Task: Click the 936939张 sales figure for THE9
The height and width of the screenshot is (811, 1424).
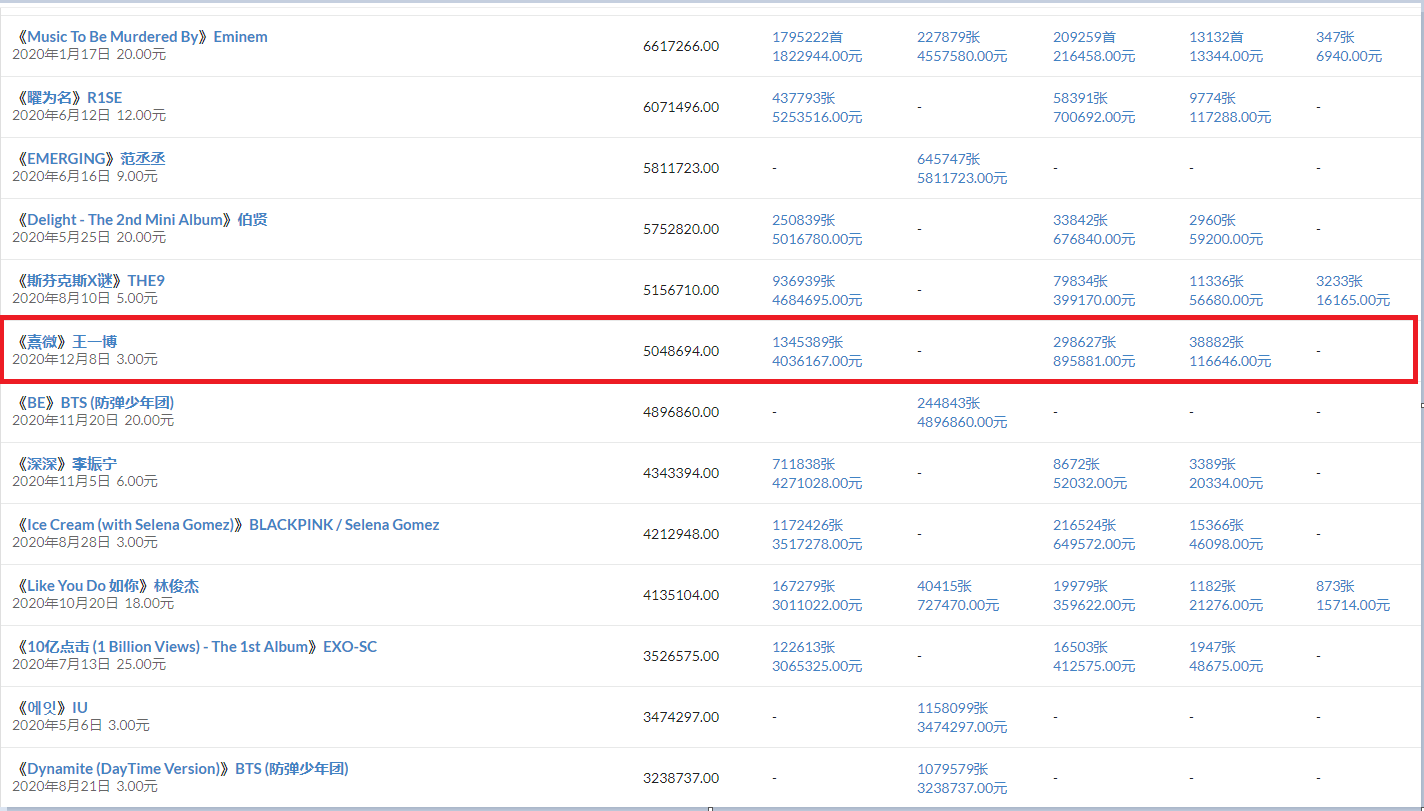Action: tap(804, 281)
